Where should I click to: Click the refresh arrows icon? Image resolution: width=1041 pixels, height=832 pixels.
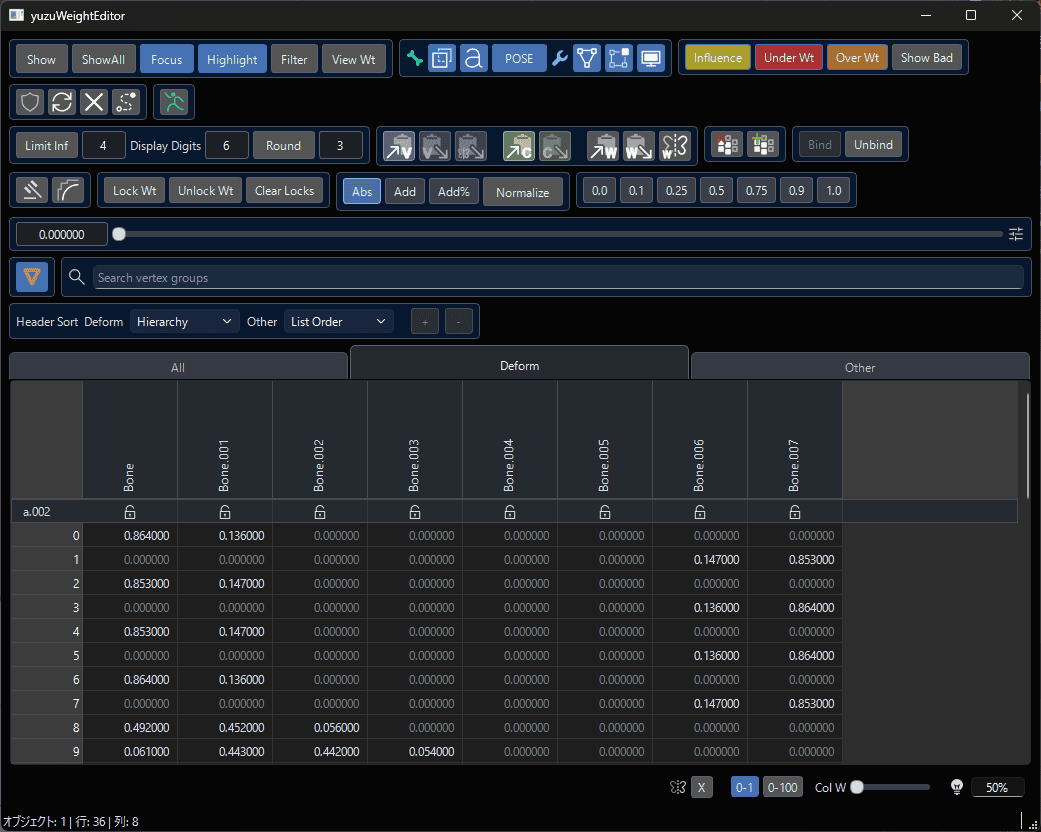click(62, 102)
